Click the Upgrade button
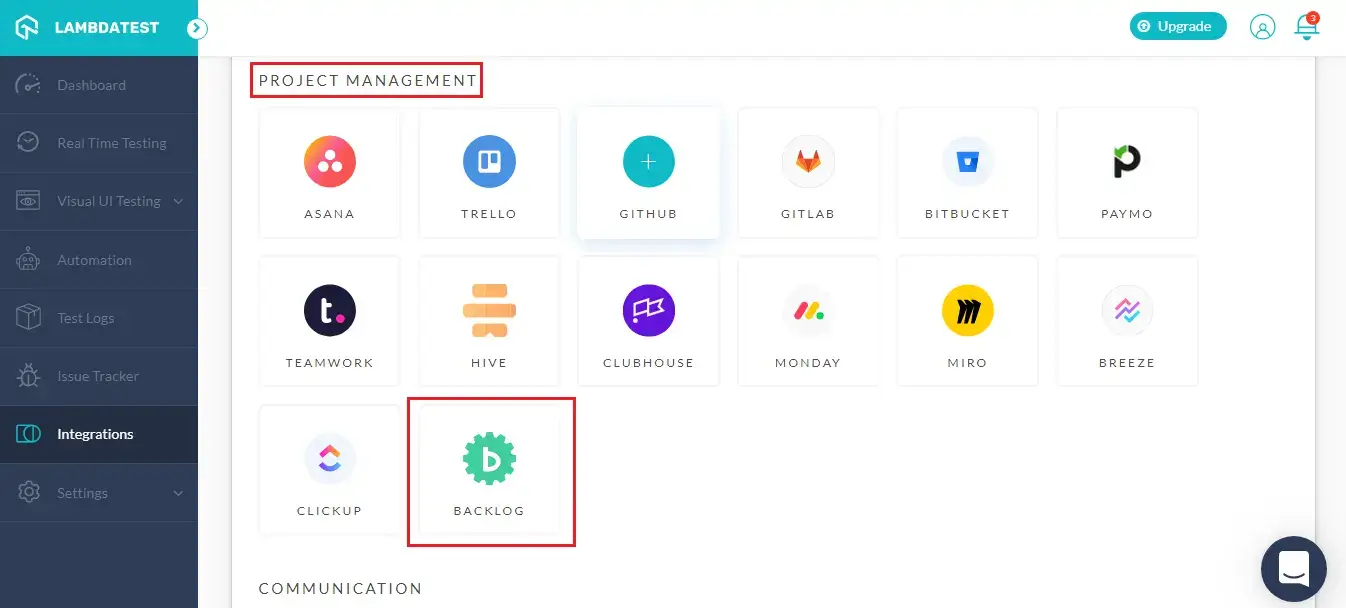This screenshot has width=1346, height=608. pos(1178,26)
